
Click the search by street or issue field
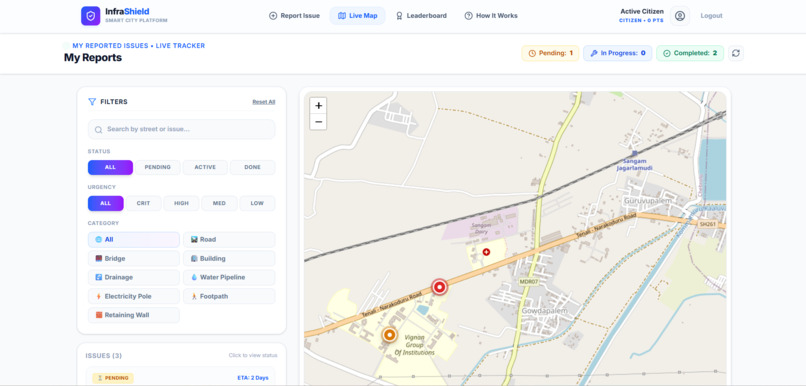[x=181, y=130]
